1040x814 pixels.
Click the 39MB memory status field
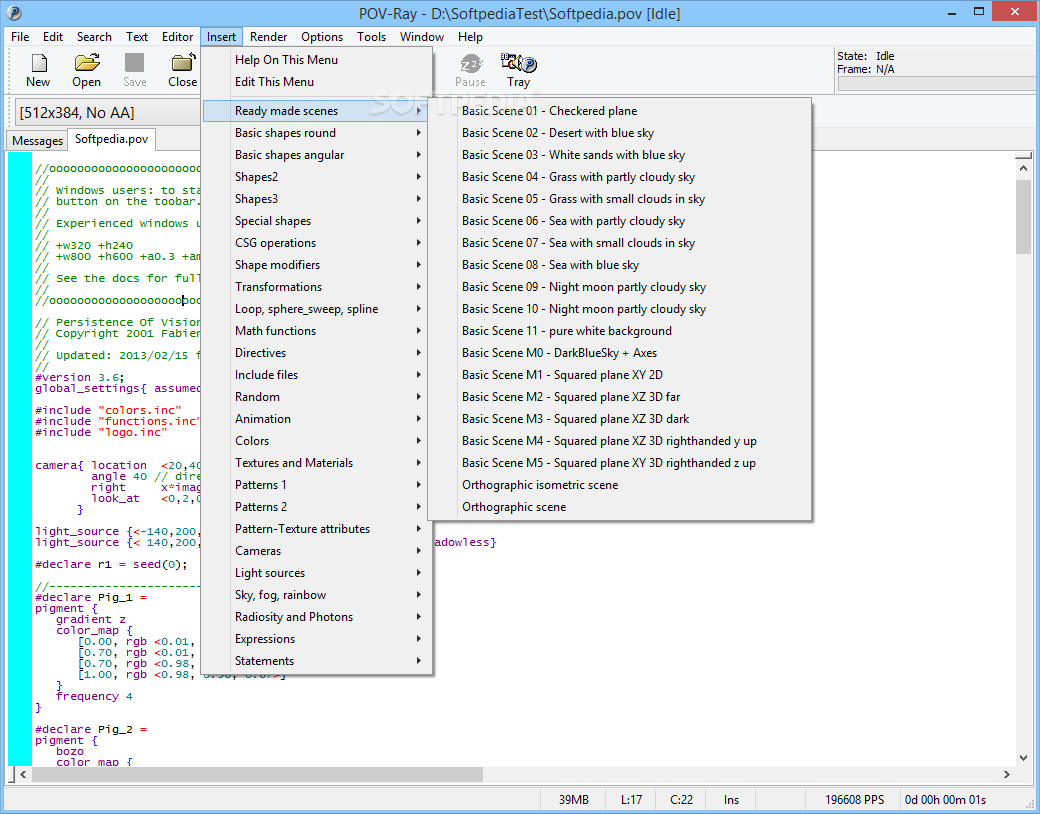tap(574, 799)
